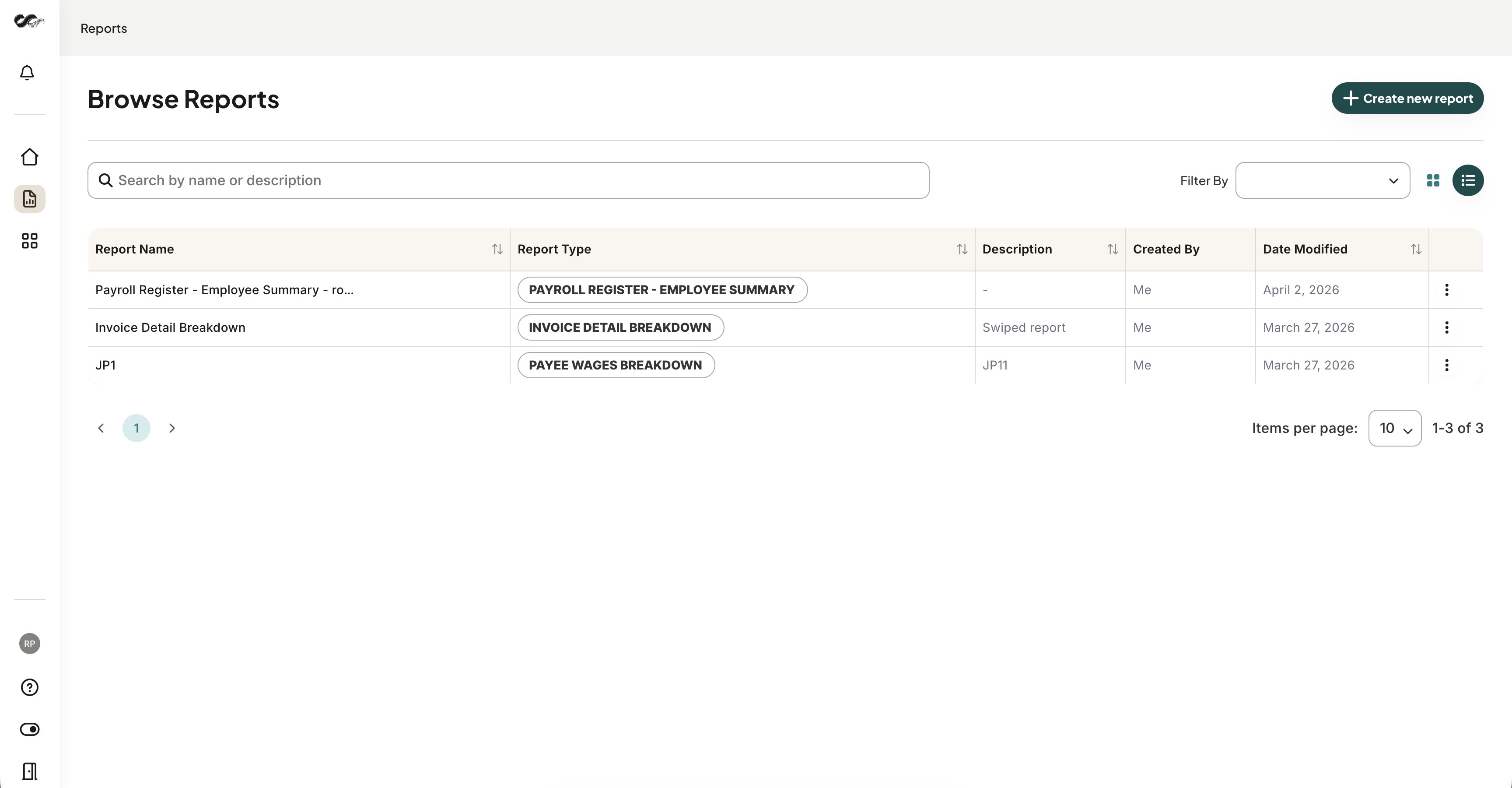Open the RP user avatar
Image resolution: width=1512 pixels, height=788 pixels.
[29, 644]
